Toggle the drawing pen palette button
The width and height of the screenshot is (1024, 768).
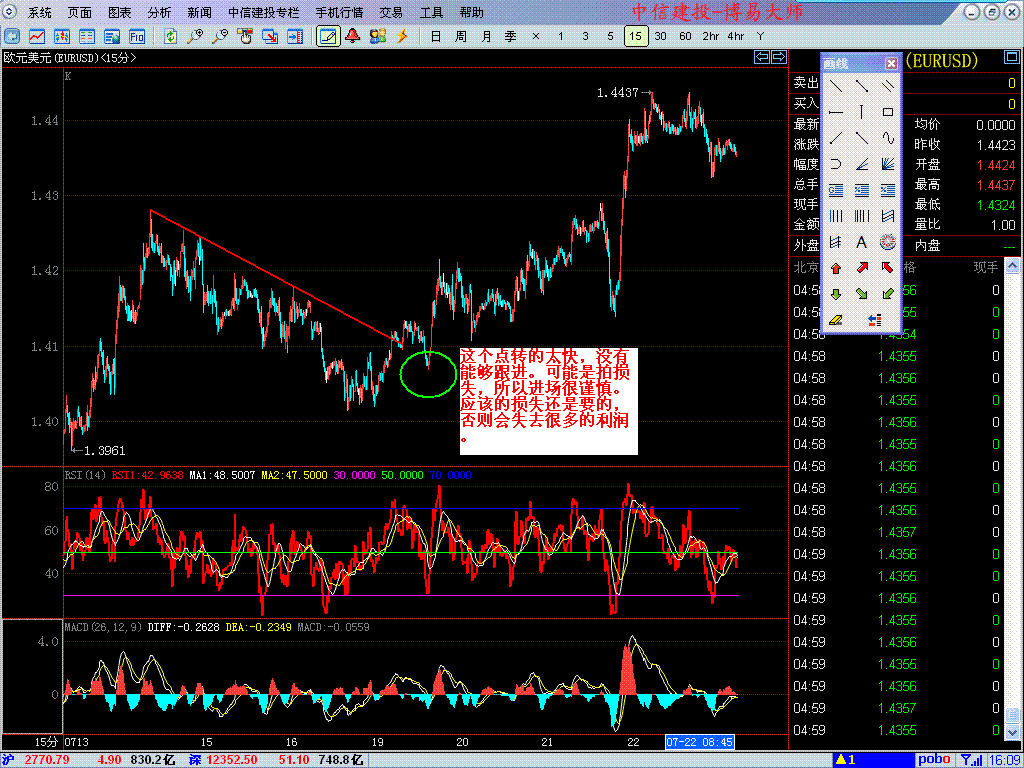click(x=328, y=36)
